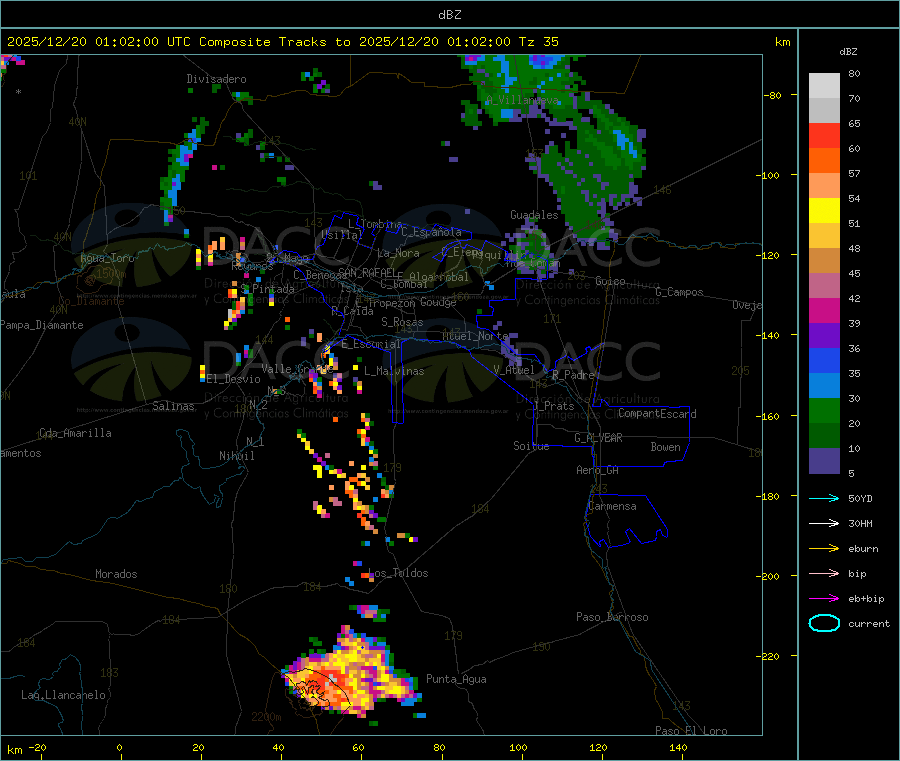900x761 pixels.
Task: Click the 'La_Nora' map label
Action: tap(398, 253)
